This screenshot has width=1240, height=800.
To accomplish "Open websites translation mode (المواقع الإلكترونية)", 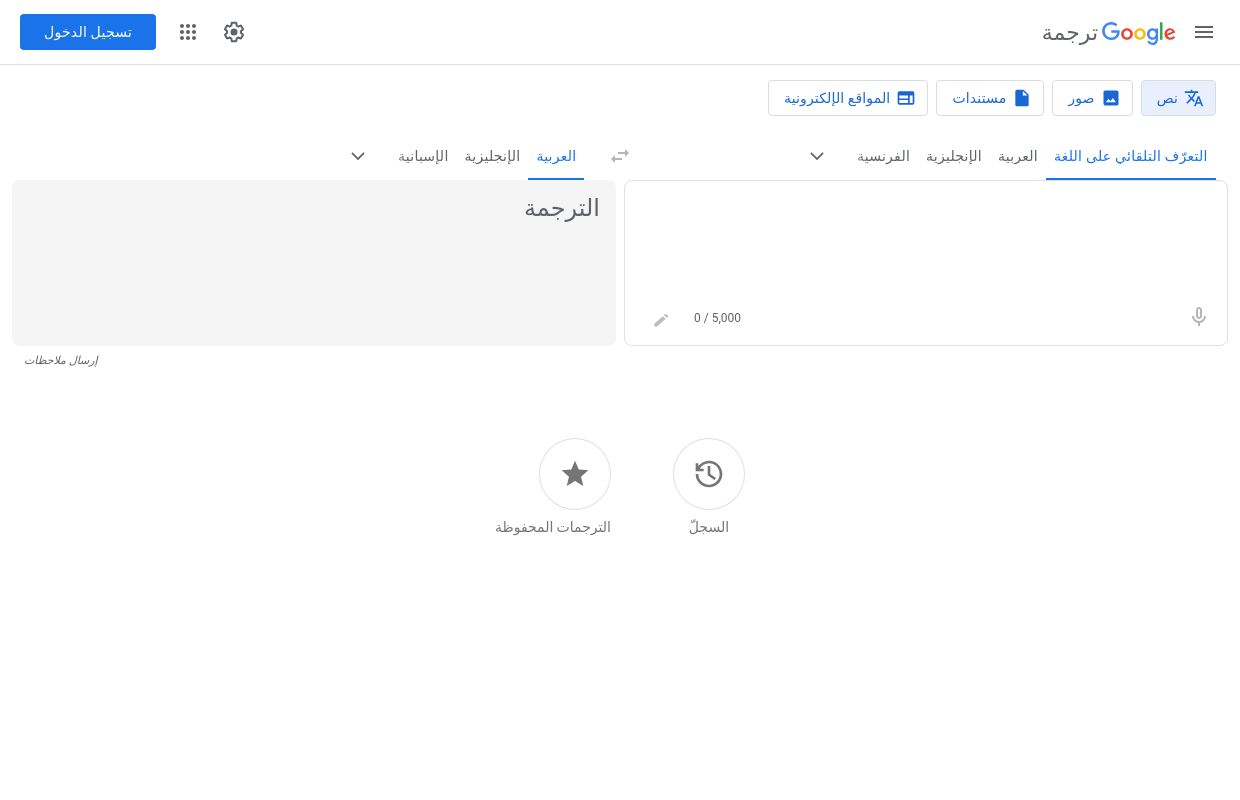I will (x=848, y=98).
